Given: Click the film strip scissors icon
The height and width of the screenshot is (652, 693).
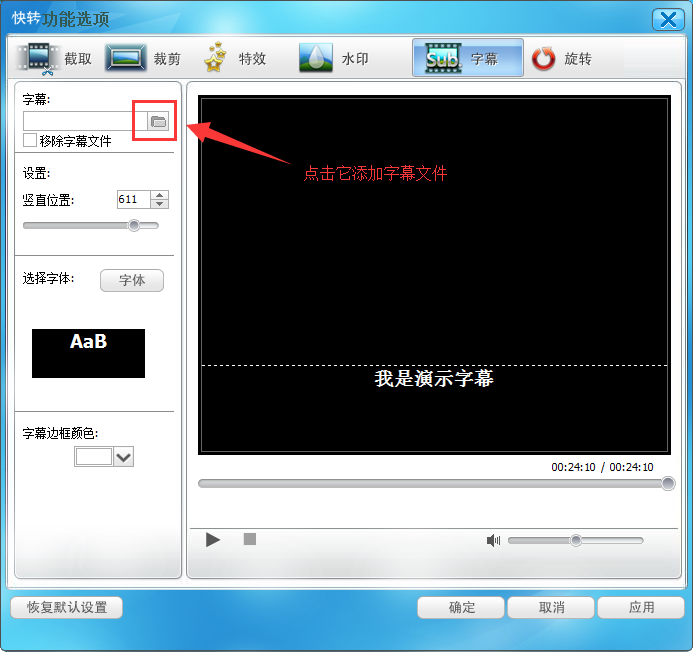Looking at the screenshot, I should coord(38,58).
